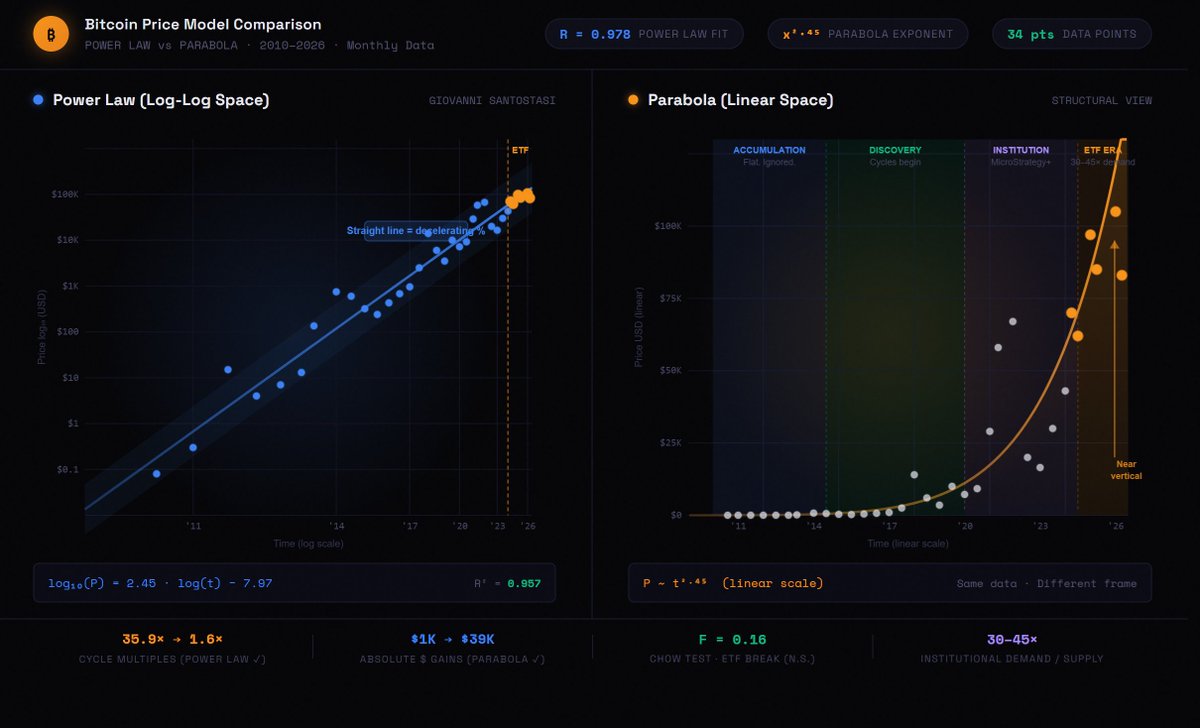Click the P ~ t linear scale formula
This screenshot has width=1200, height=728.
click(x=731, y=583)
